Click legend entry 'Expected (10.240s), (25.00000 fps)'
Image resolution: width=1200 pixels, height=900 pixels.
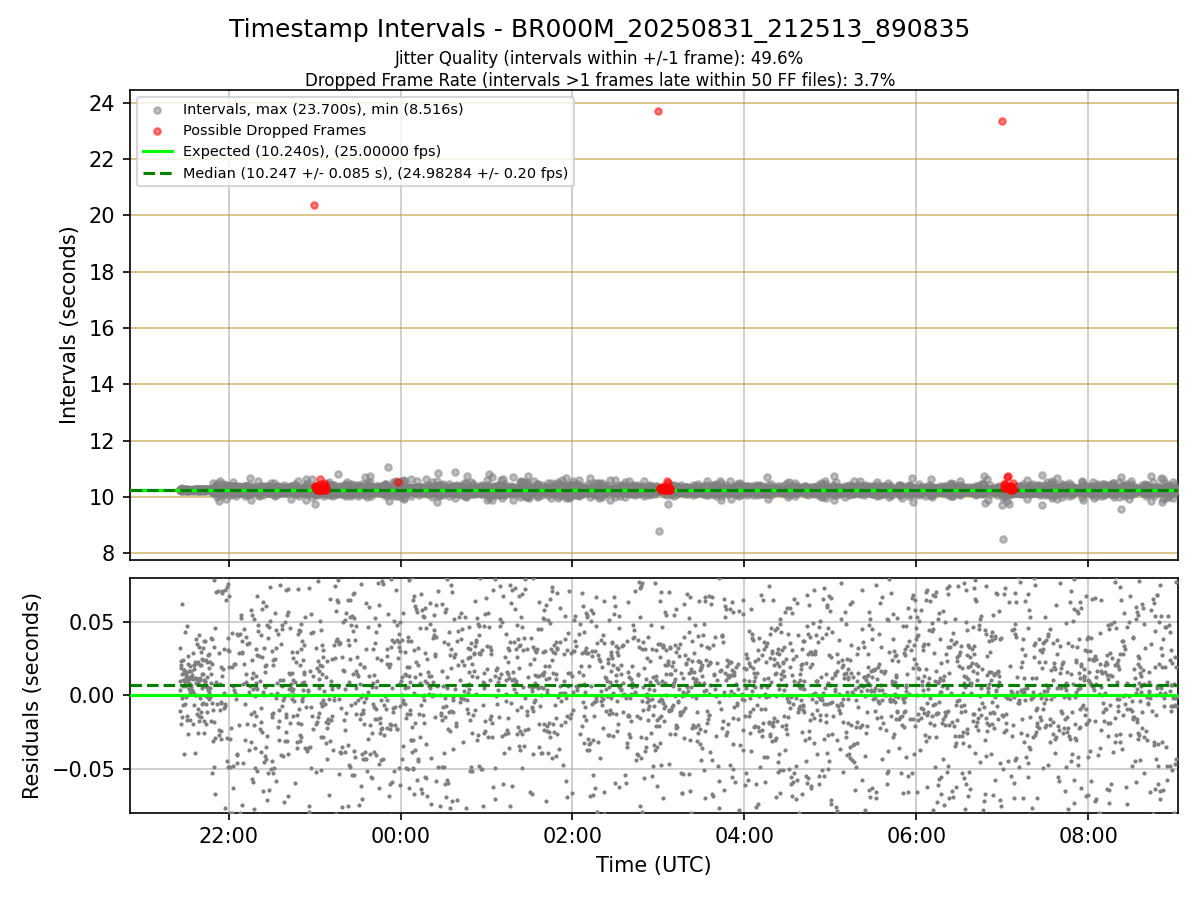(312, 151)
